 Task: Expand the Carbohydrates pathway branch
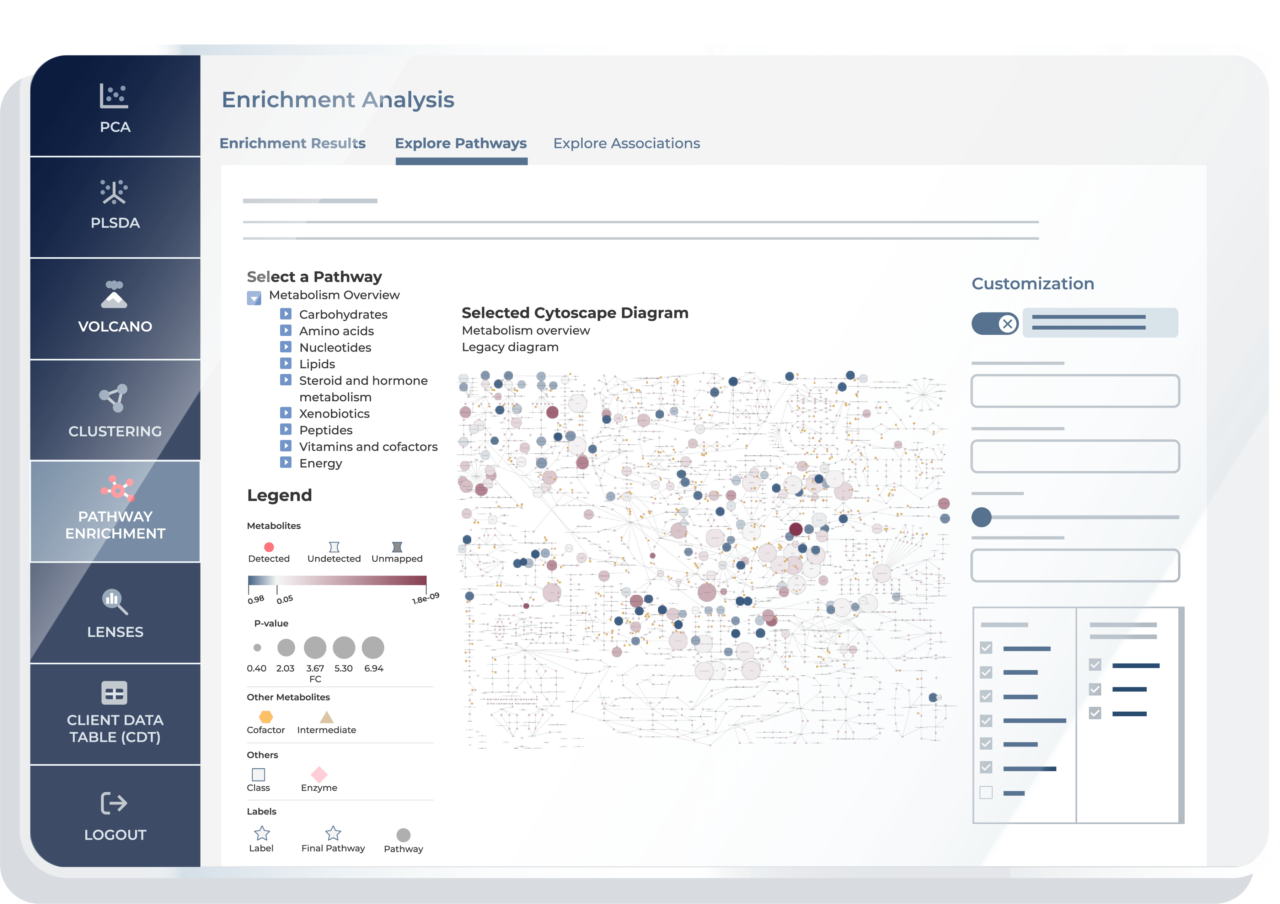tap(284, 314)
